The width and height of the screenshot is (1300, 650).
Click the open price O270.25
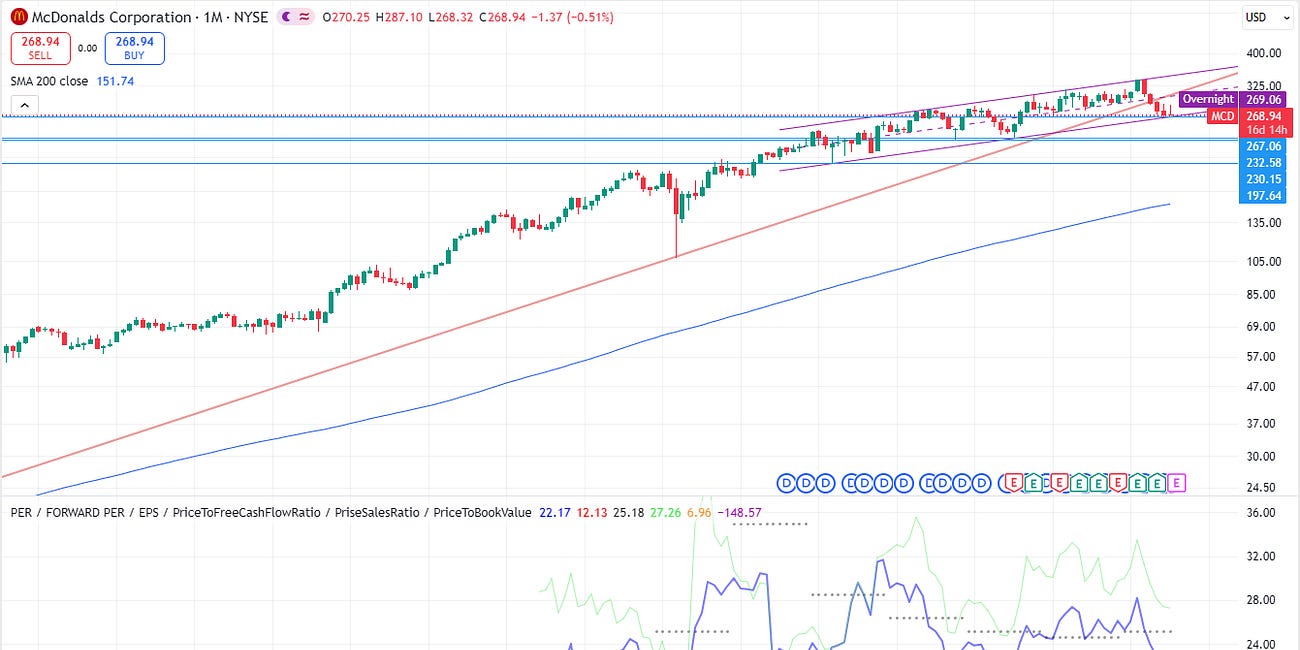[345, 18]
